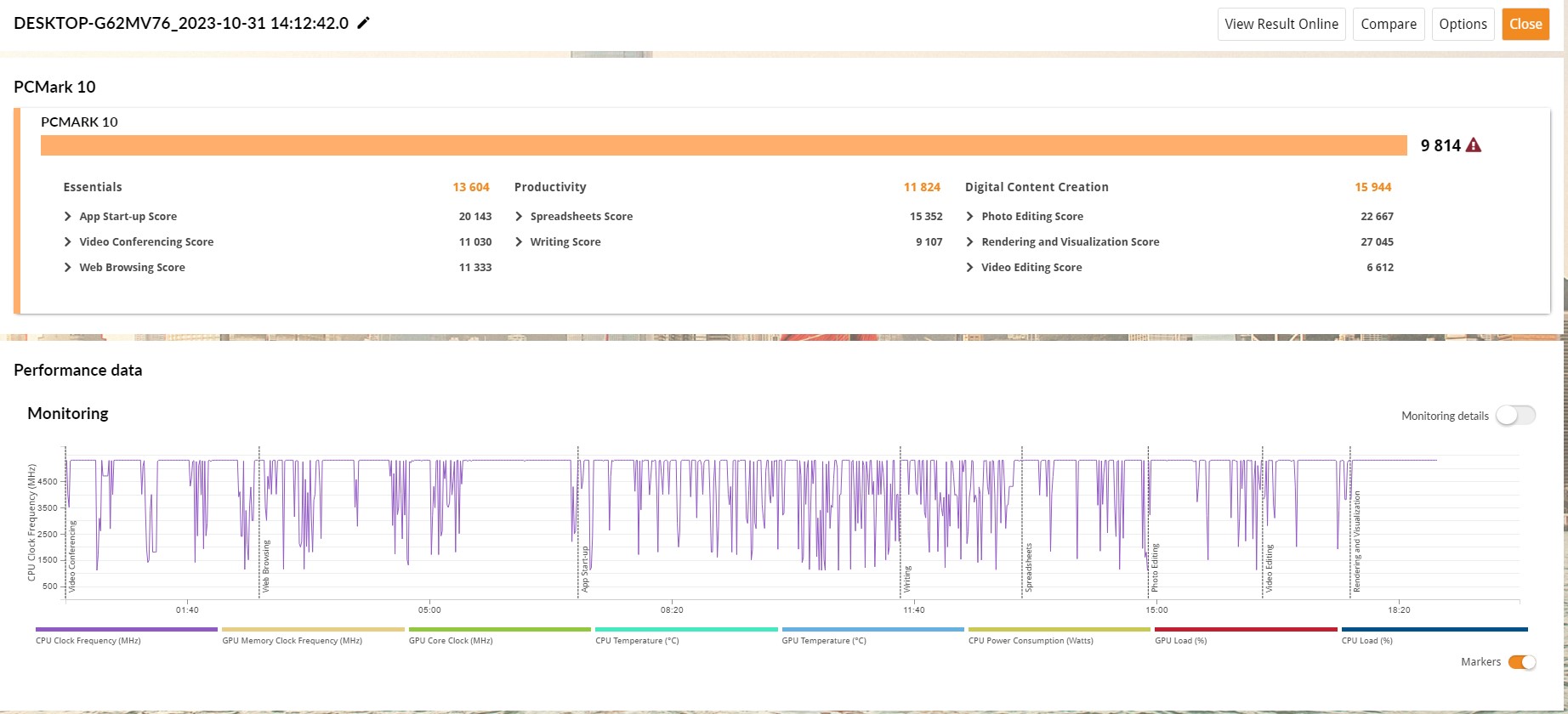Open the Options button

tap(1463, 24)
